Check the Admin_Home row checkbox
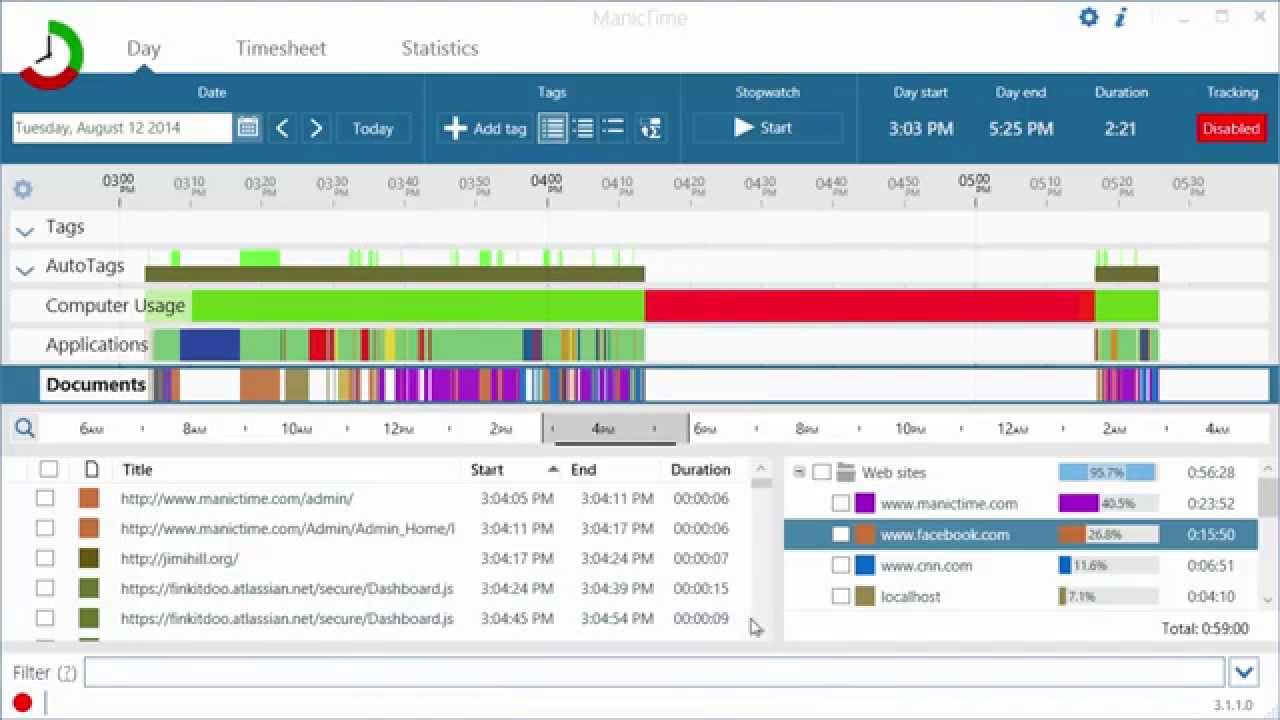The image size is (1280, 720). (45, 528)
